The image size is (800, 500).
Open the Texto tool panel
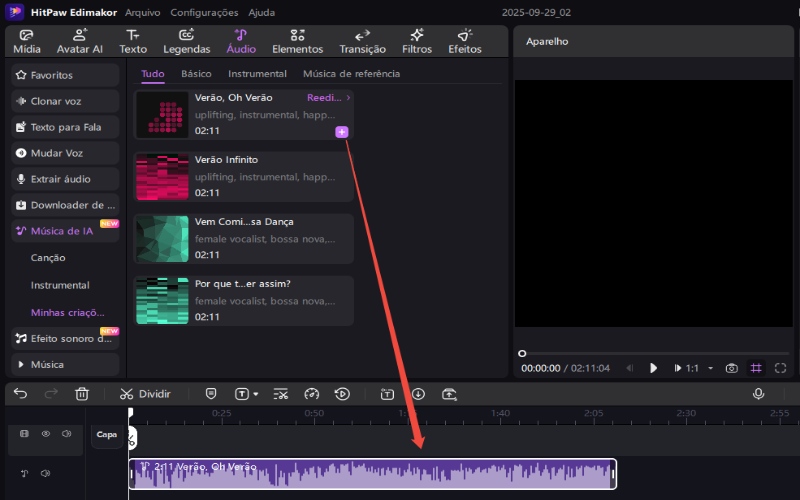133,42
